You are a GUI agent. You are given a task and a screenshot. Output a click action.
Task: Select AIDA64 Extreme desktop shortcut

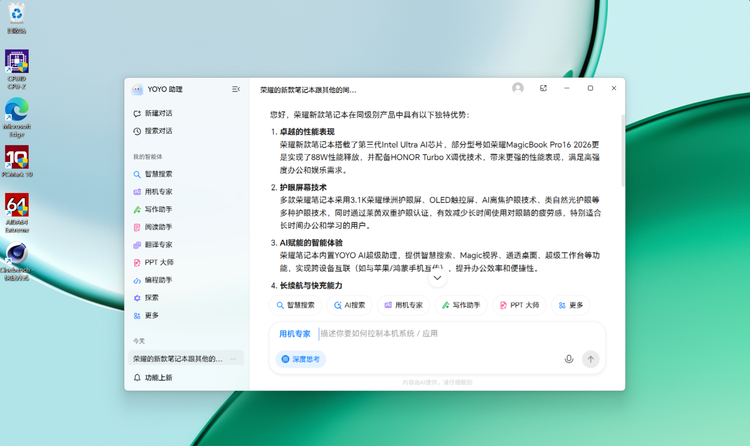(17, 213)
